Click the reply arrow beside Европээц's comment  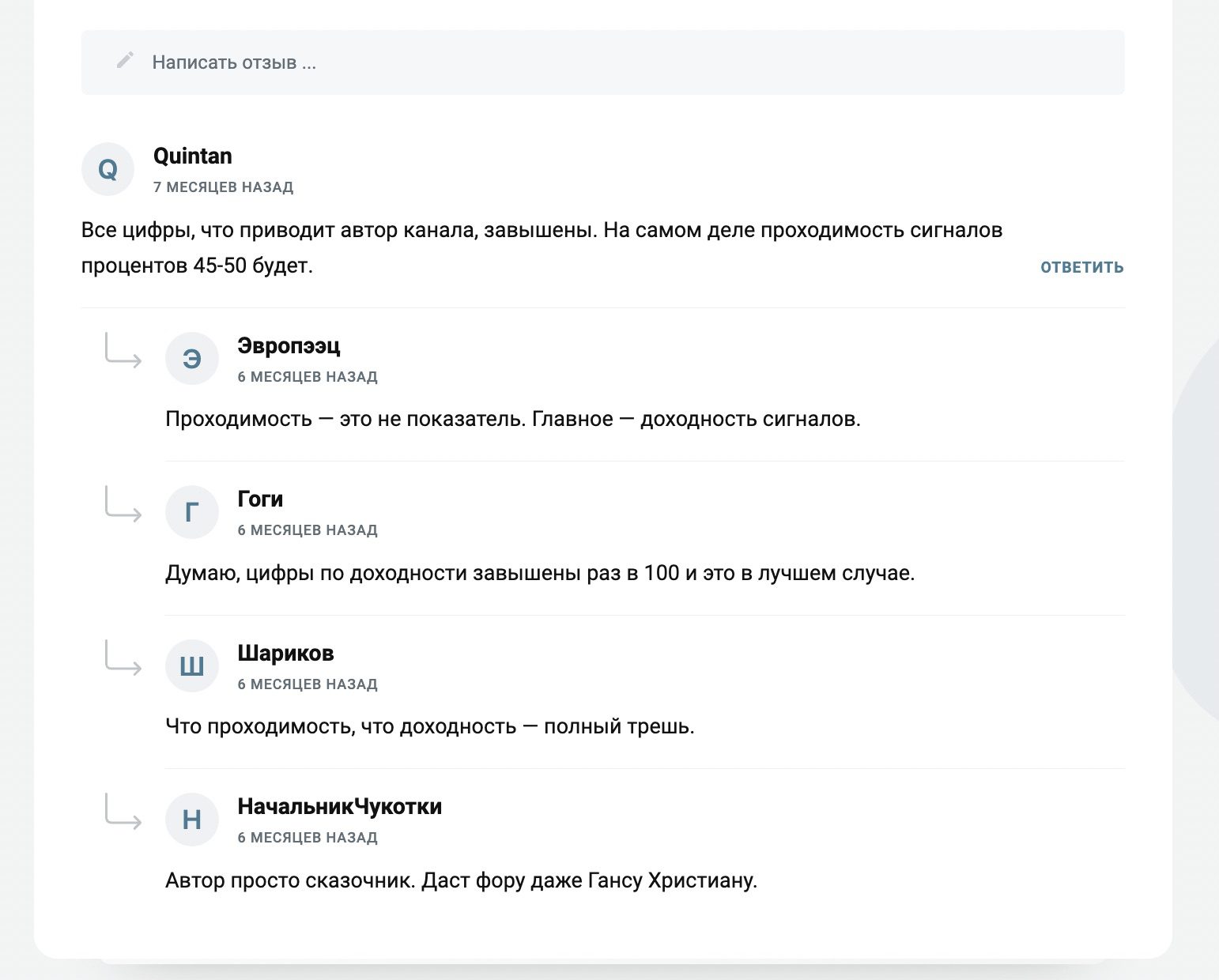[123, 351]
